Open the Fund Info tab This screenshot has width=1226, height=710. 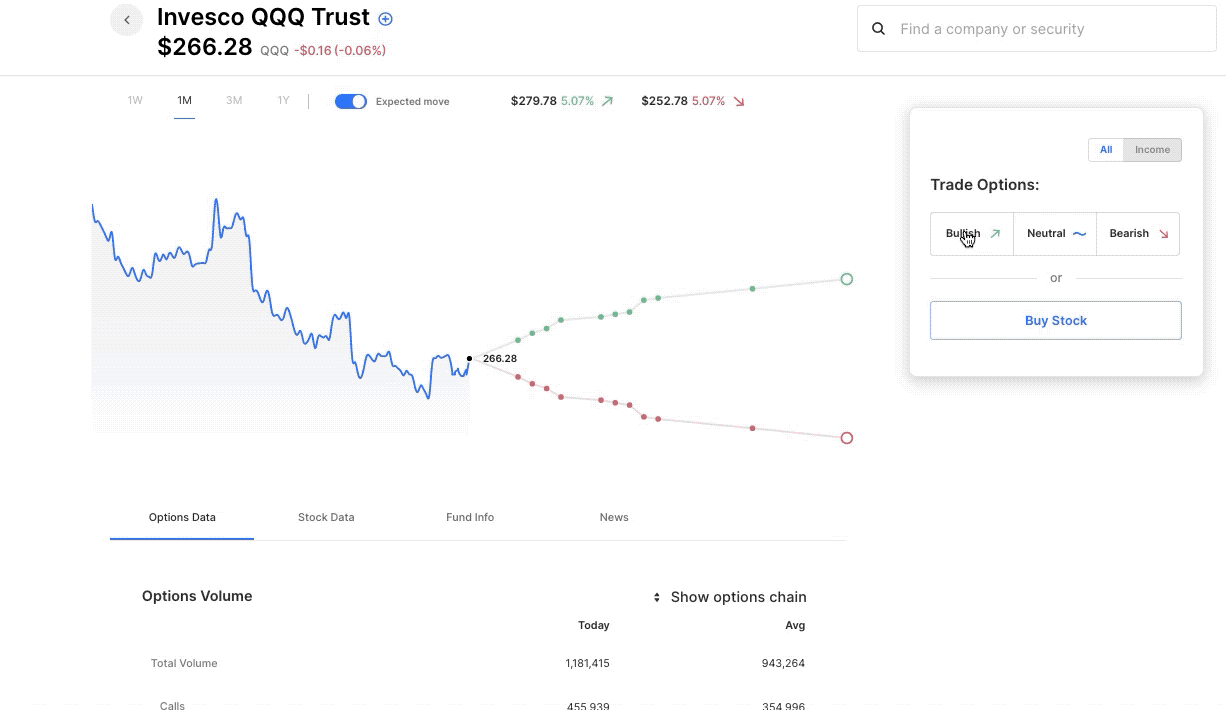pos(470,517)
